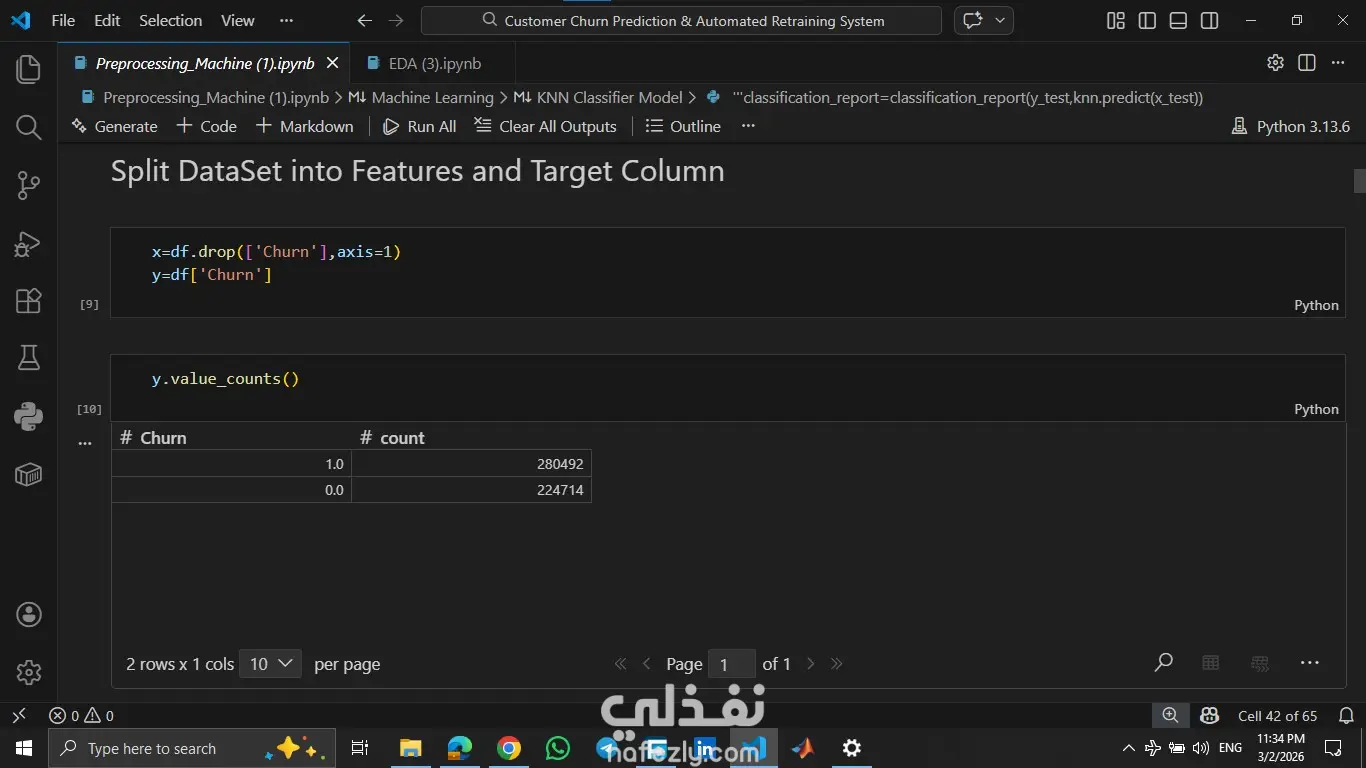Click the chart view icon under the output
Viewport: 1366px width, 768px height.
click(x=1260, y=662)
